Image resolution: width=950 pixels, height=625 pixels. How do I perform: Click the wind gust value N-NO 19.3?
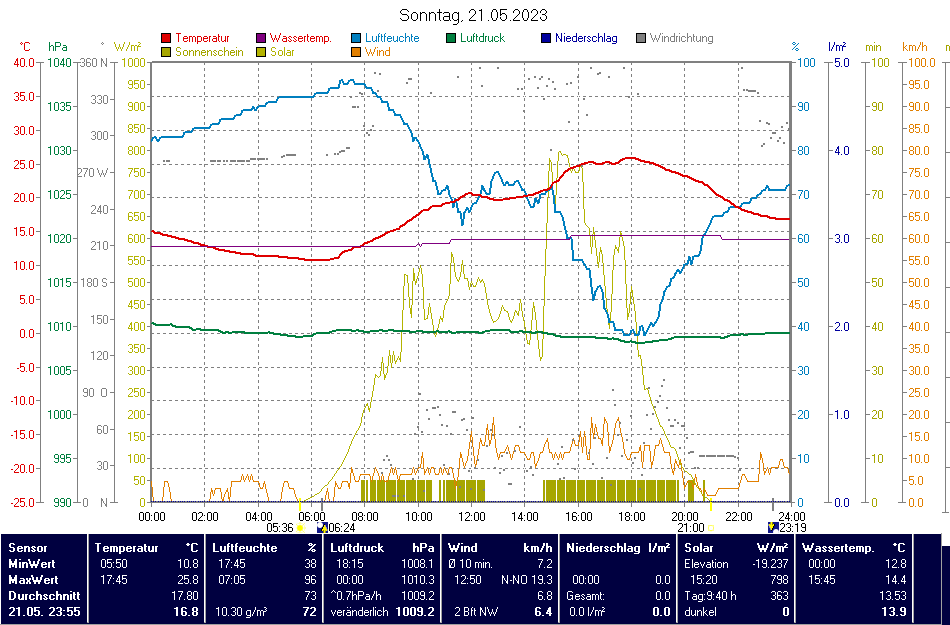click(526, 580)
